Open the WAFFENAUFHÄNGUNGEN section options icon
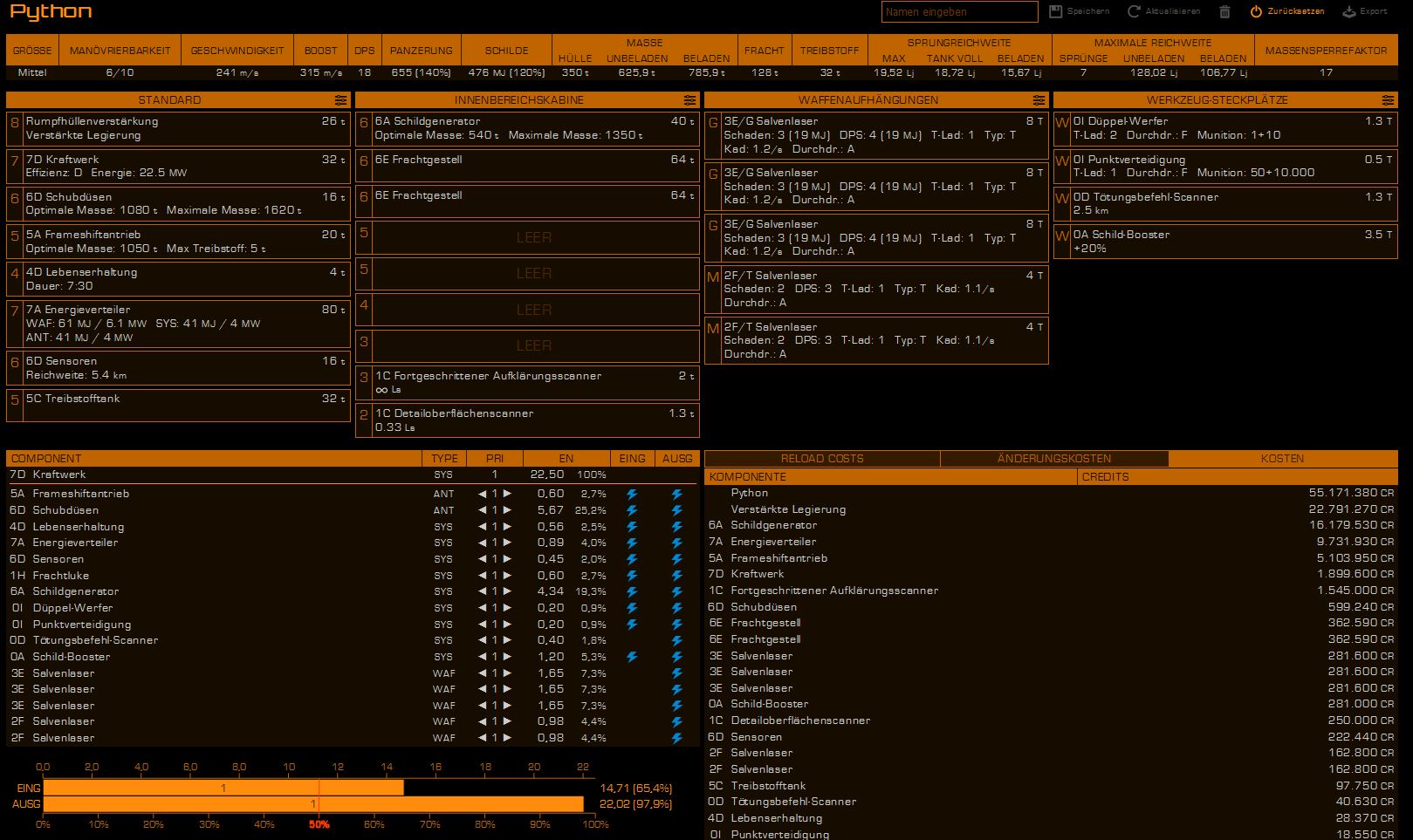Screen dimensions: 1413x840 pos(1039,100)
